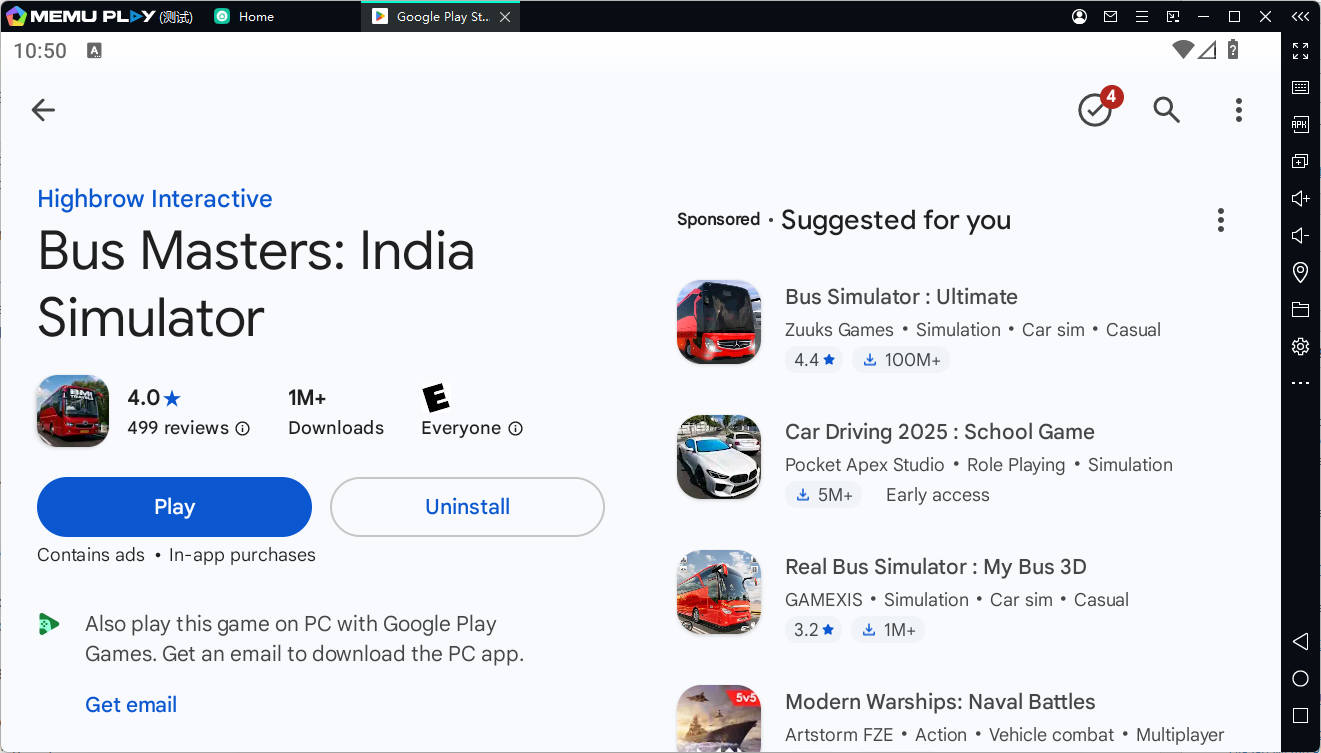Viewport: 1321px width, 753px height.
Task: Show more sidebar tools
Action: (1300, 383)
